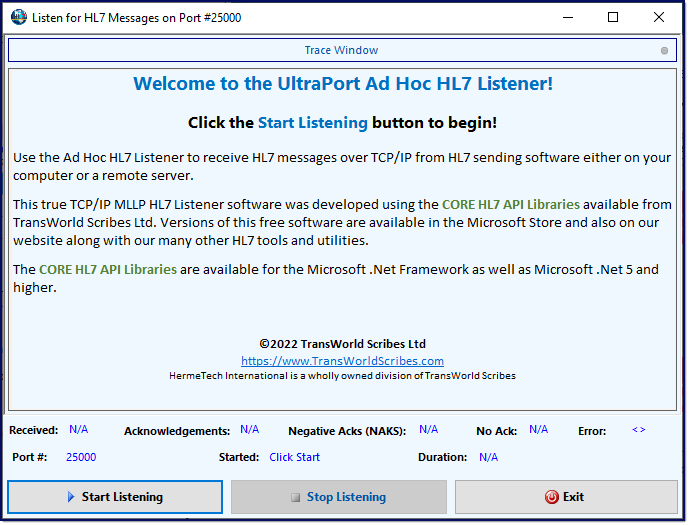Open the TransWorldScribes.com website link

(342, 361)
